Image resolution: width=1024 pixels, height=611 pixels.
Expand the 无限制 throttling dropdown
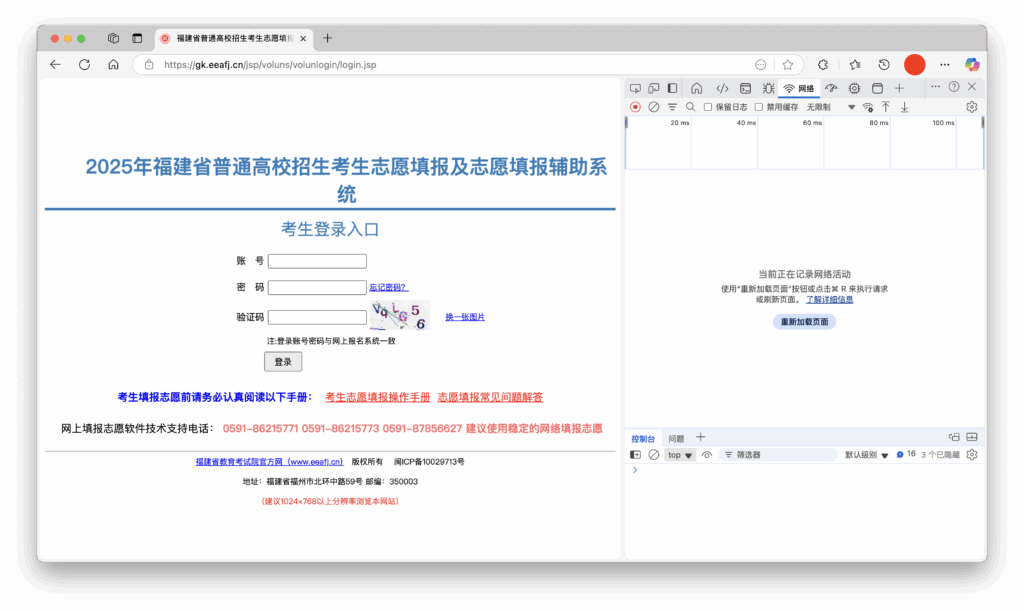(851, 107)
